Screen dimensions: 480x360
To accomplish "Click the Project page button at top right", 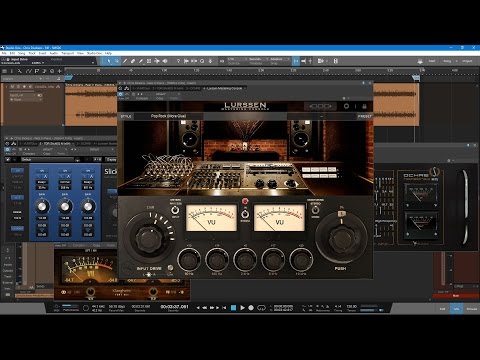I will (x=467, y=61).
